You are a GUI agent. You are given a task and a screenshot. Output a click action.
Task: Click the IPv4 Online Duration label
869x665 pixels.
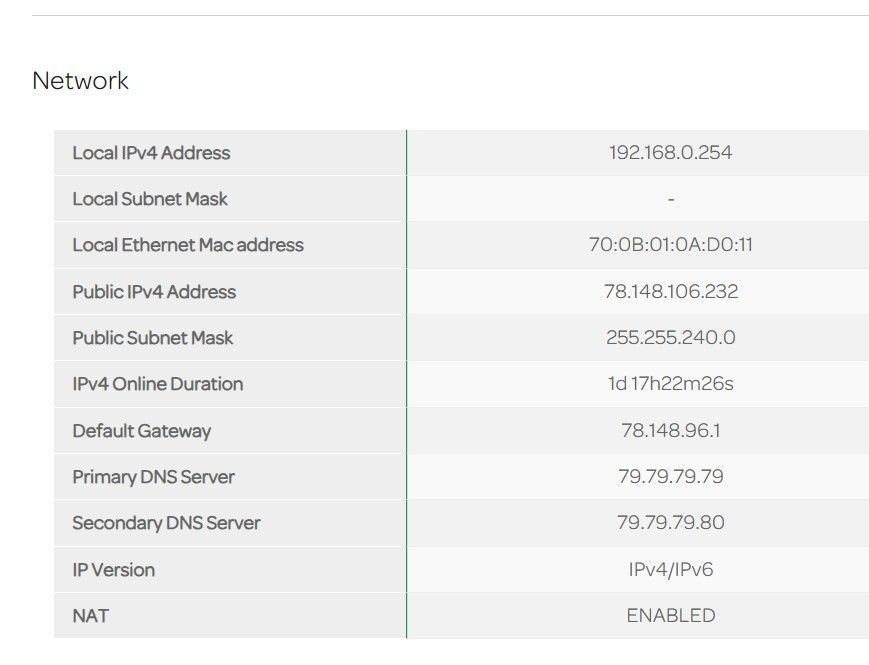click(158, 384)
